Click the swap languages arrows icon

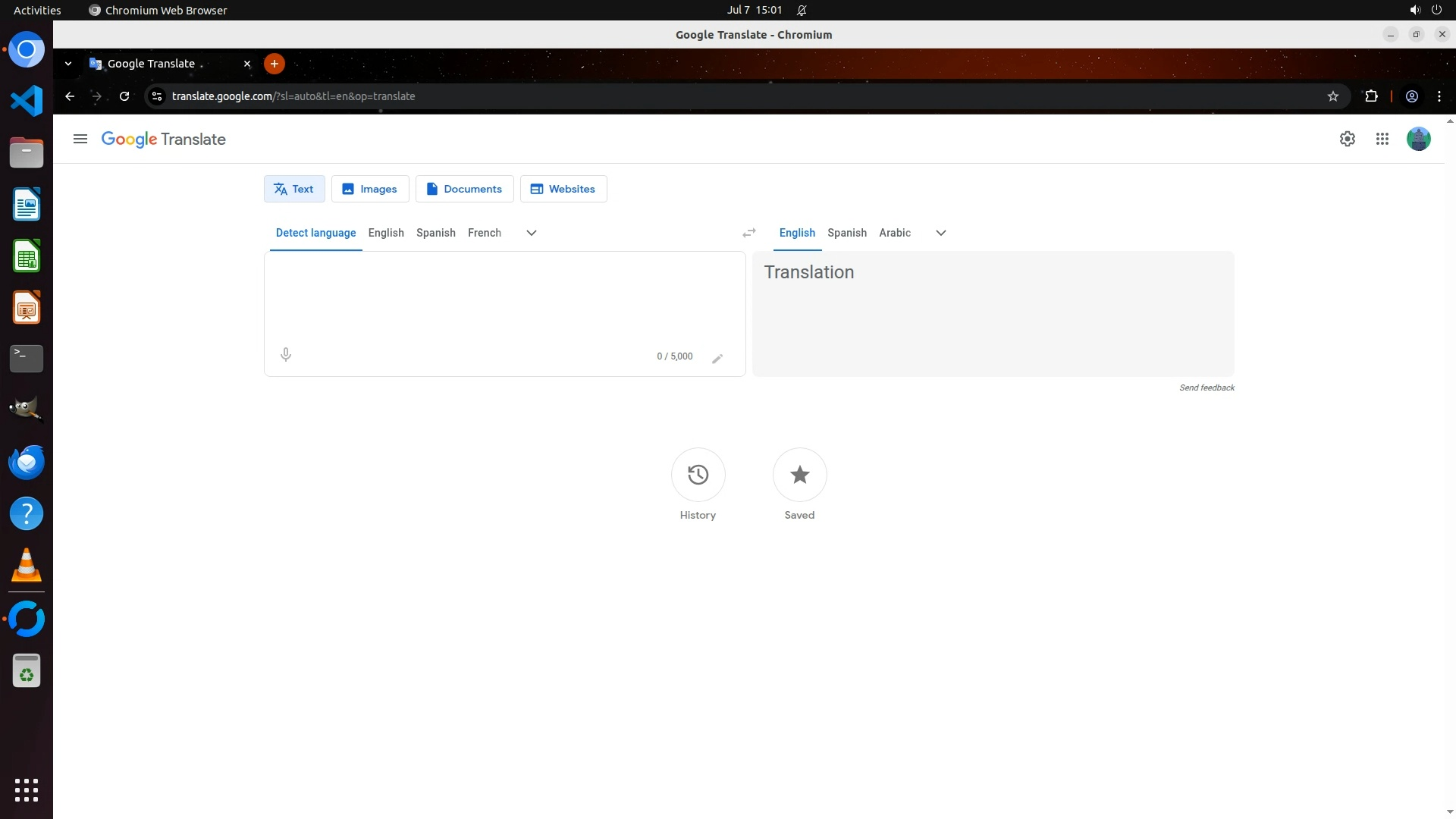point(749,233)
